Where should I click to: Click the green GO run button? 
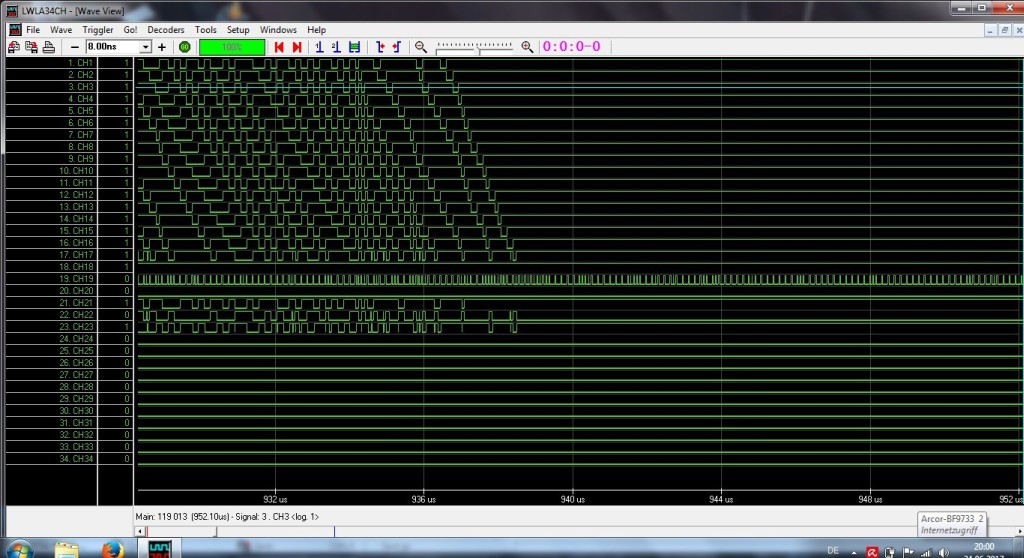pyautogui.click(x=184, y=47)
